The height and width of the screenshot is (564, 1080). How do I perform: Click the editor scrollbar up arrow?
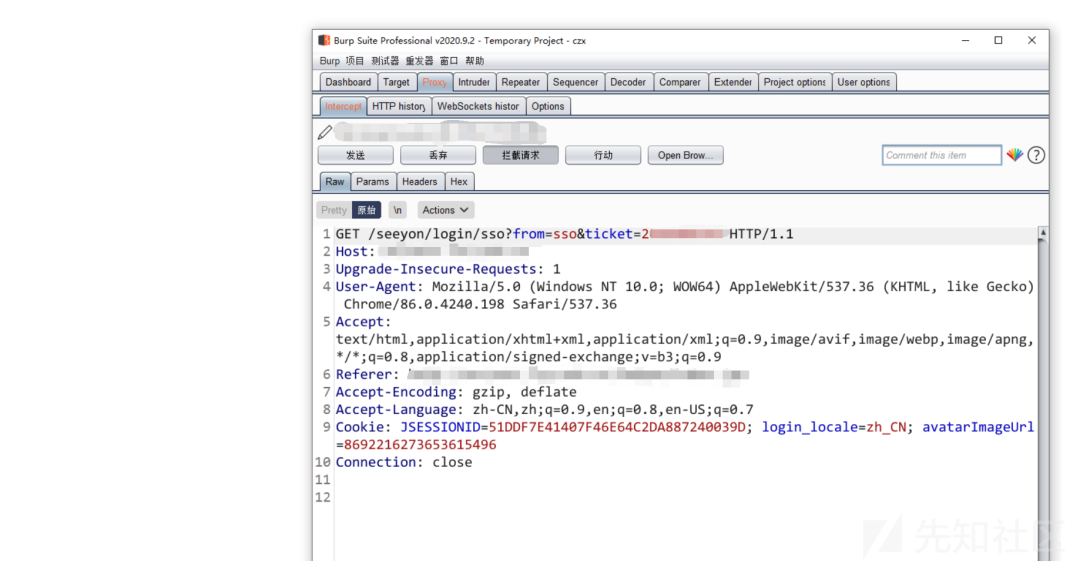click(1043, 233)
